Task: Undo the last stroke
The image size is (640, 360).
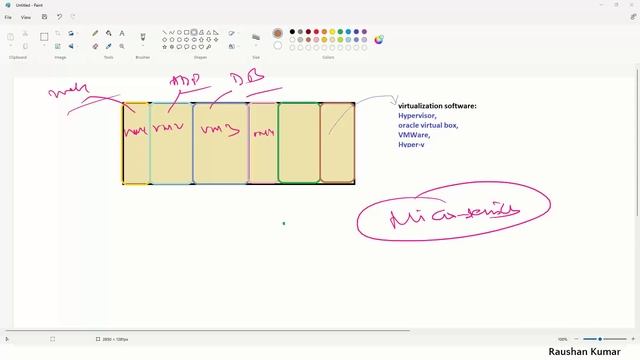Action: pyautogui.click(x=60, y=17)
